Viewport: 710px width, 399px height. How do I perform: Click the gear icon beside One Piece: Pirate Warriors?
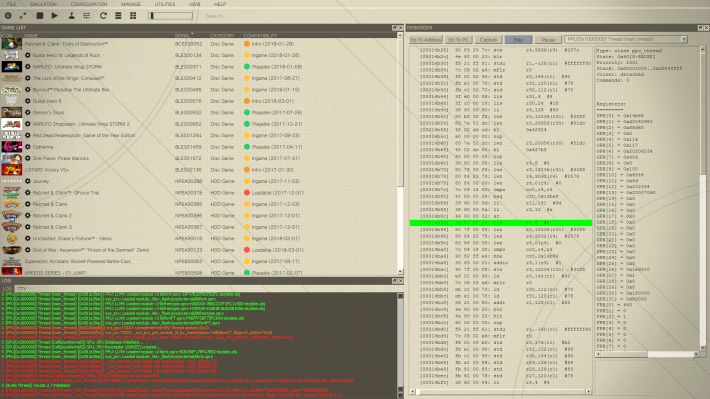(28, 158)
